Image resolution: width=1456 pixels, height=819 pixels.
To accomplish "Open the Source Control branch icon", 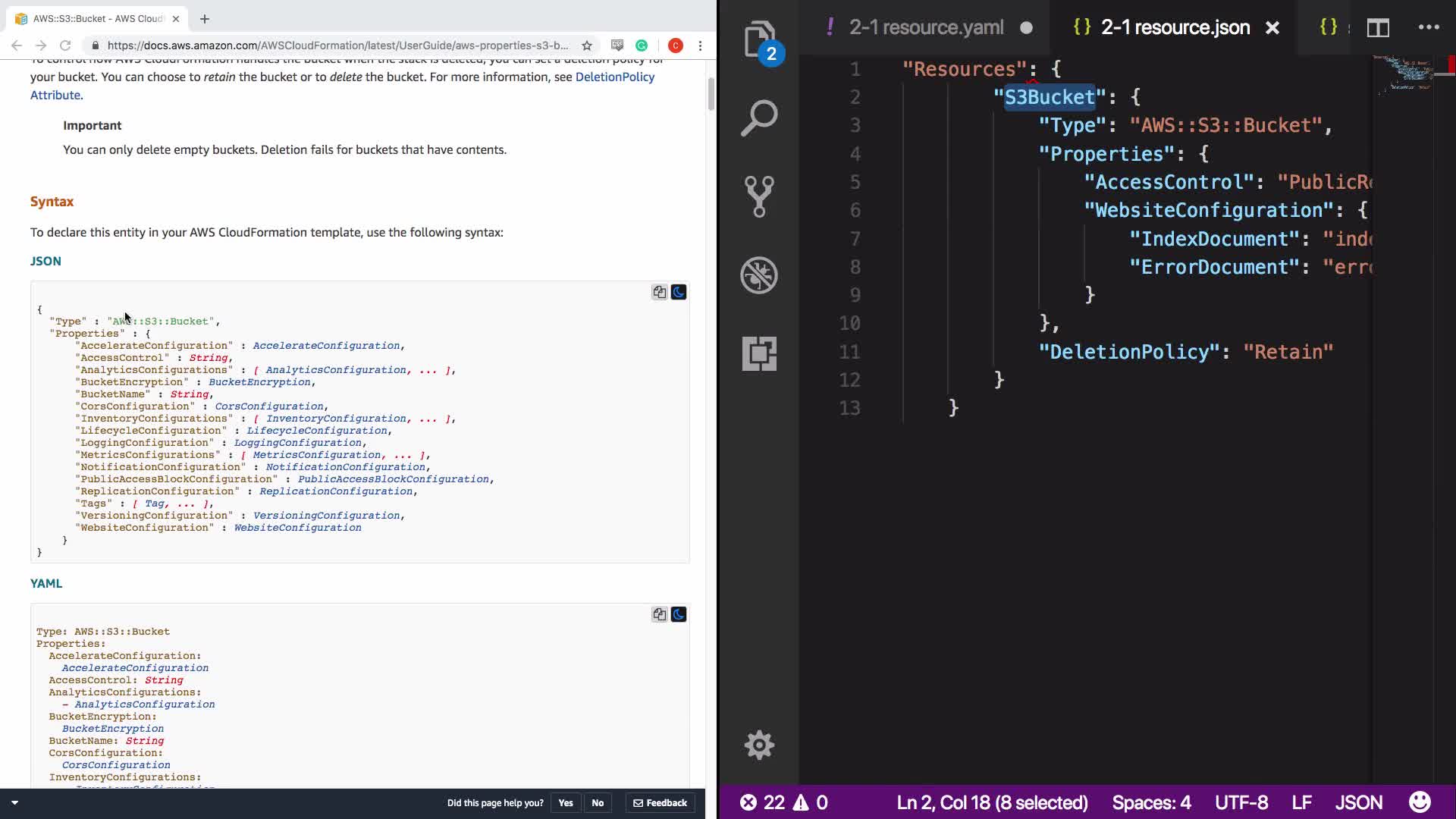I will point(758,196).
